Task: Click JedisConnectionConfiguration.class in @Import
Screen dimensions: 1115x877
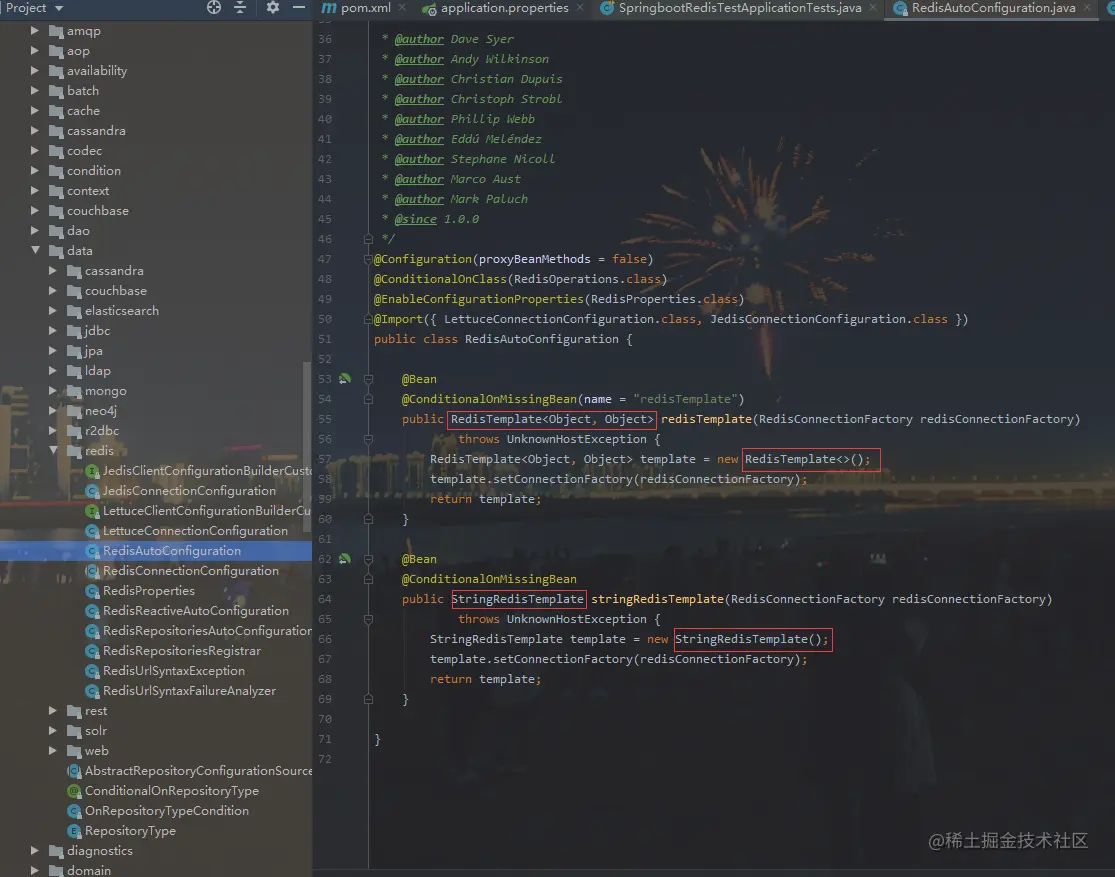Action: 828,319
